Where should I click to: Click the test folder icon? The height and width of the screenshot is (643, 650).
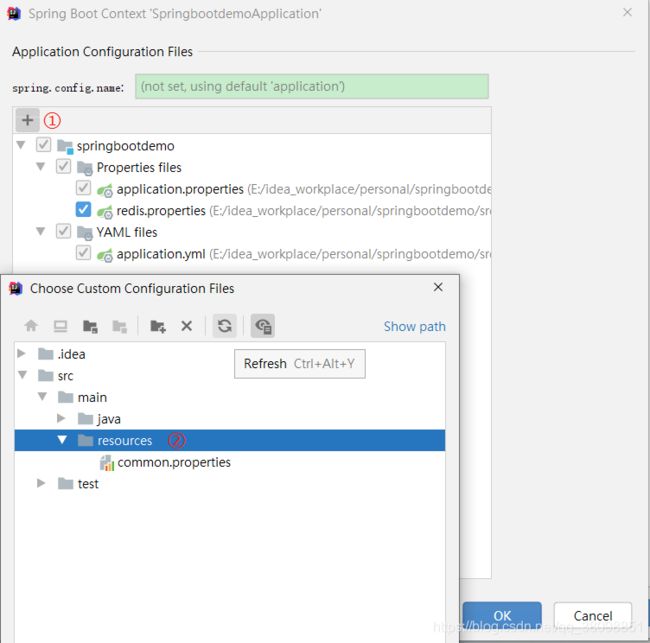[65, 483]
